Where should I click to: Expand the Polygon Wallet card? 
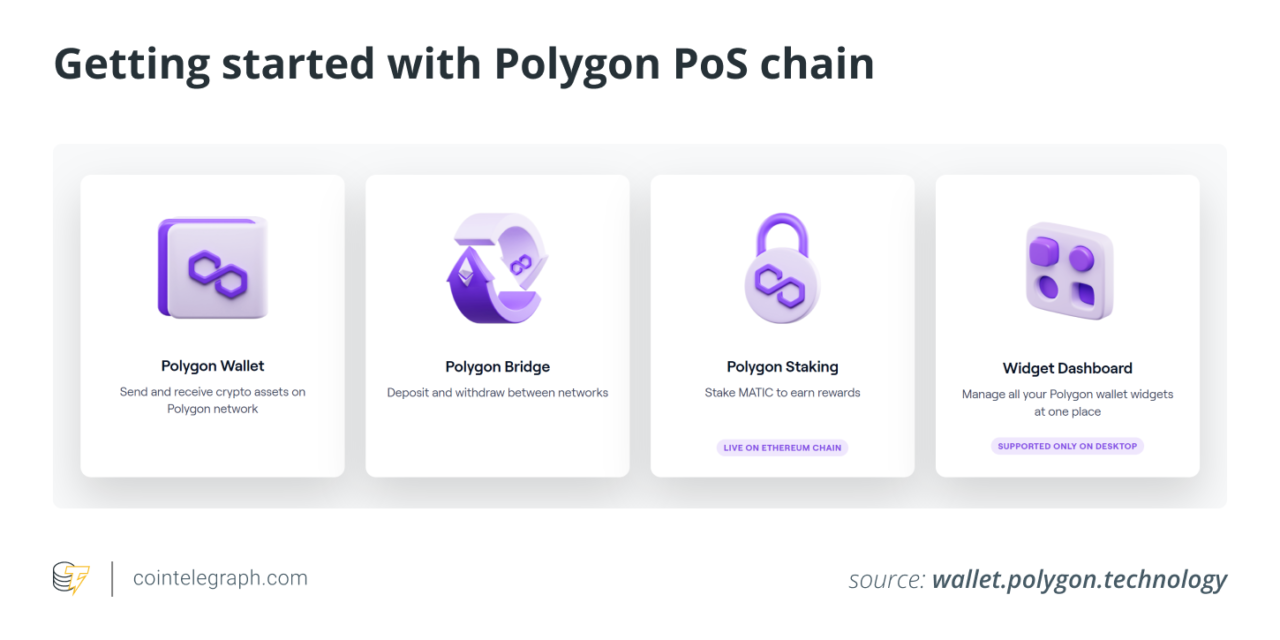pos(212,325)
